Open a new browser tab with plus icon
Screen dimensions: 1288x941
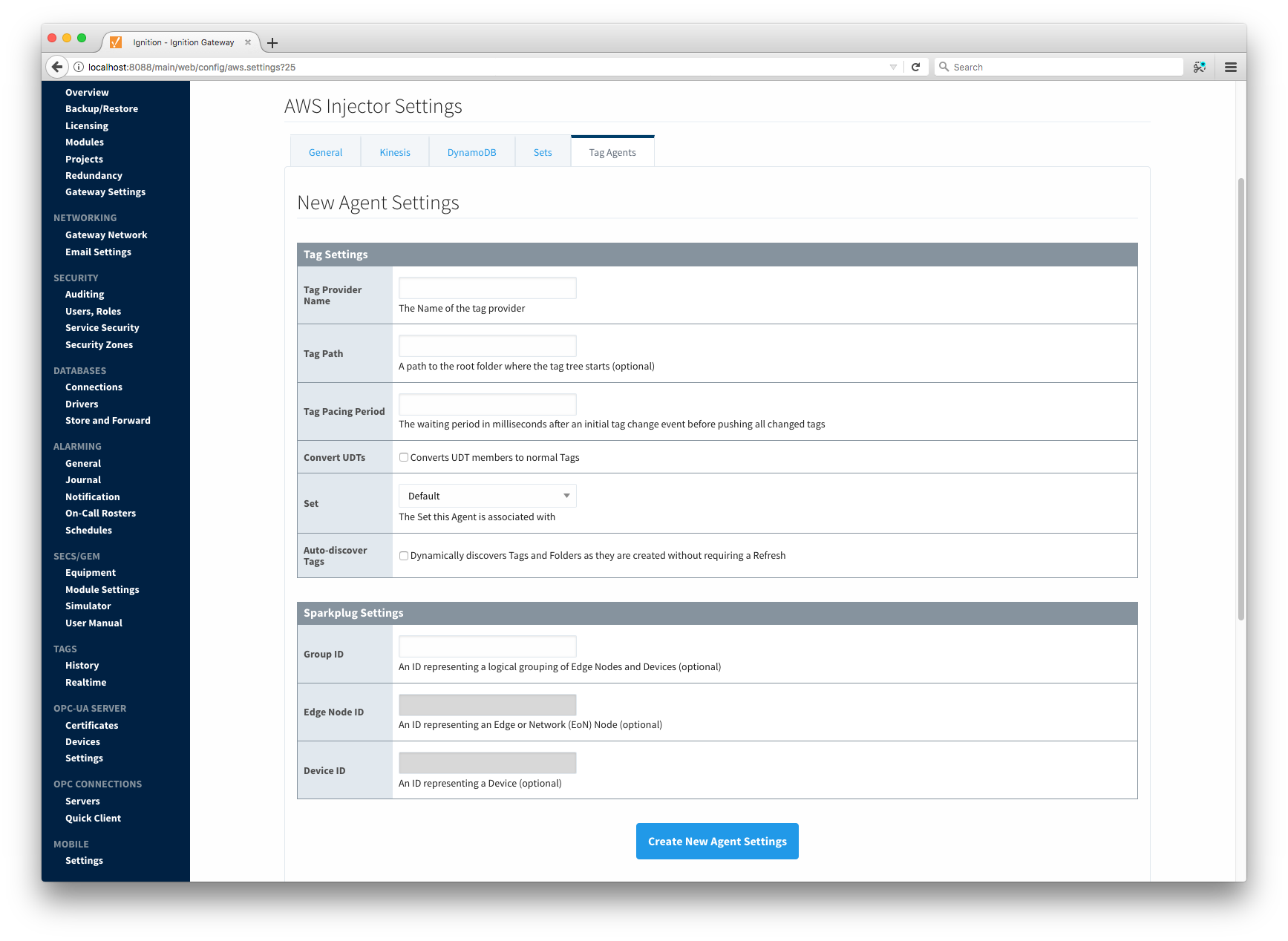pos(272,43)
